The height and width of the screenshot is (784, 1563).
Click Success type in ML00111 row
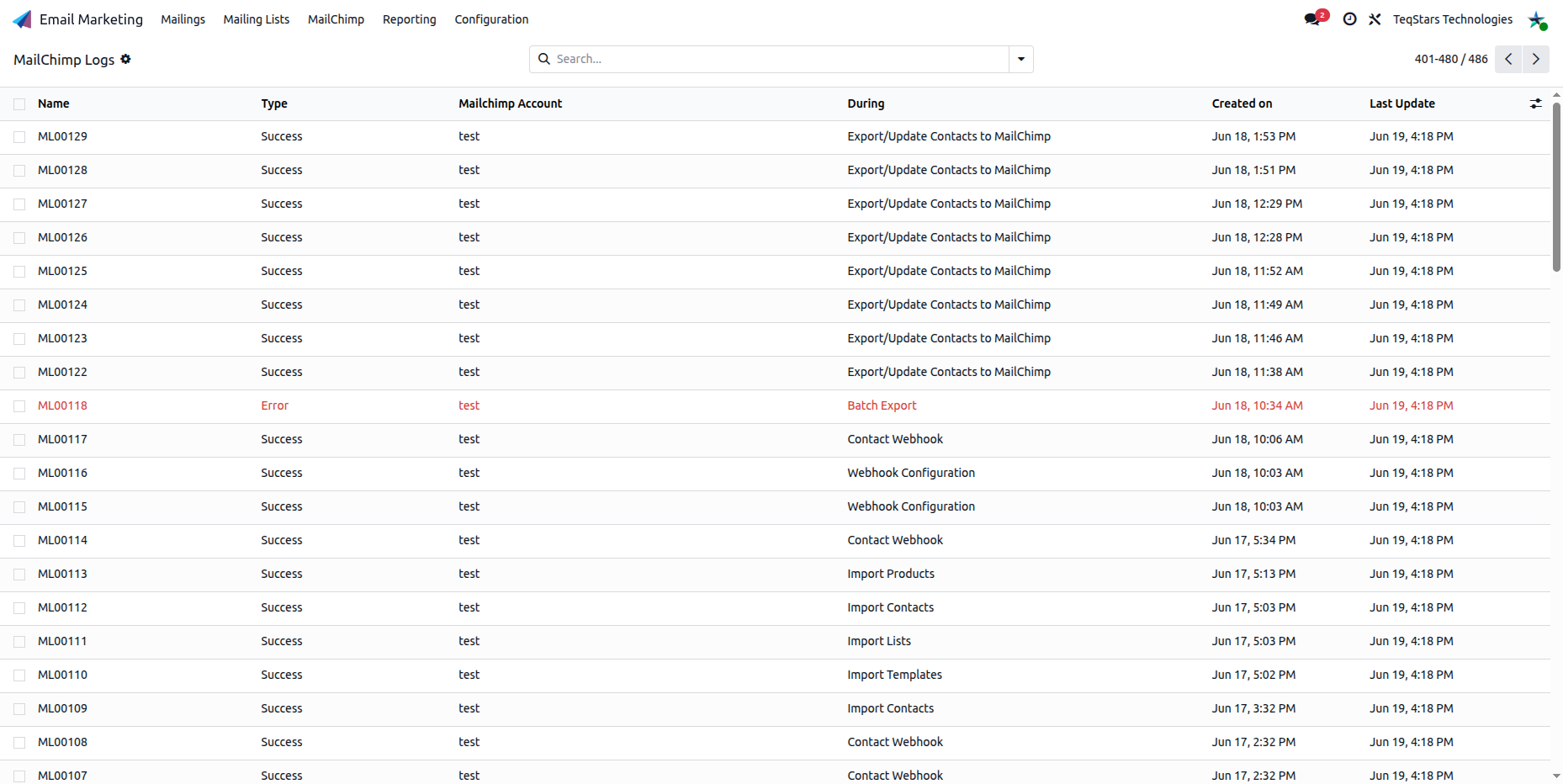click(x=282, y=641)
